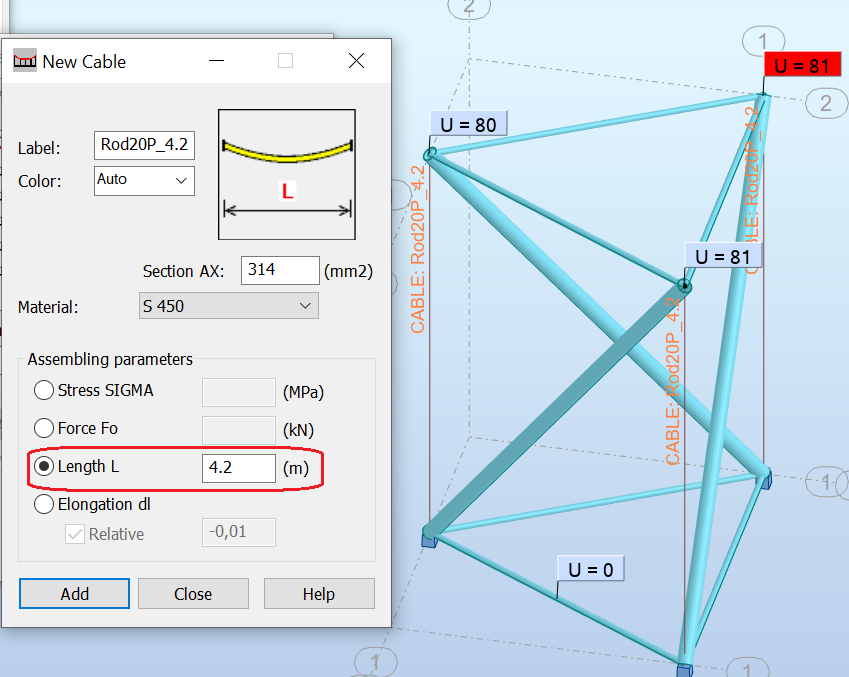Click the Length L value field 4.2
This screenshot has height=677, width=849.
tap(239, 468)
